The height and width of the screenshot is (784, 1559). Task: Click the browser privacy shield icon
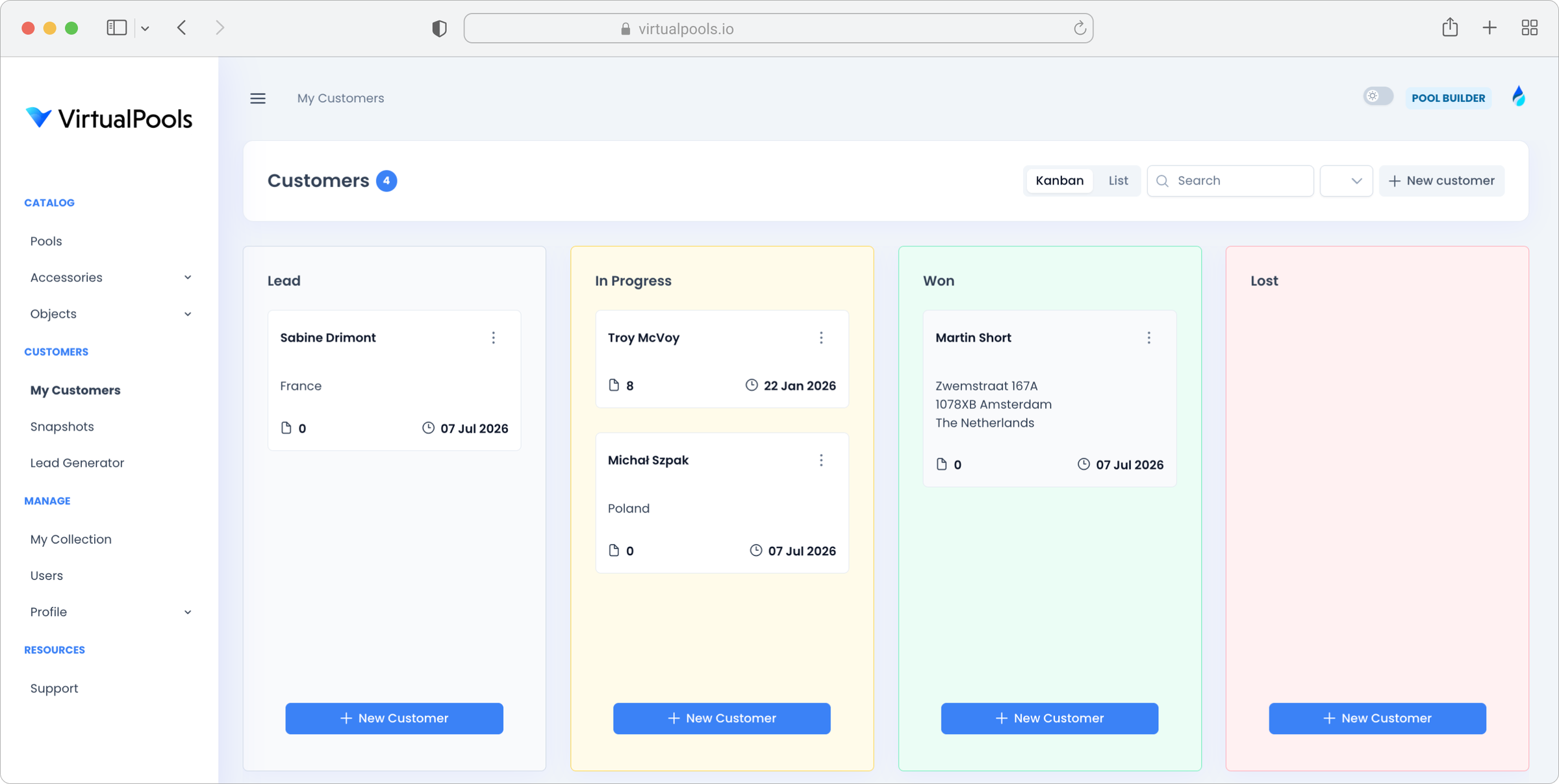(x=439, y=29)
